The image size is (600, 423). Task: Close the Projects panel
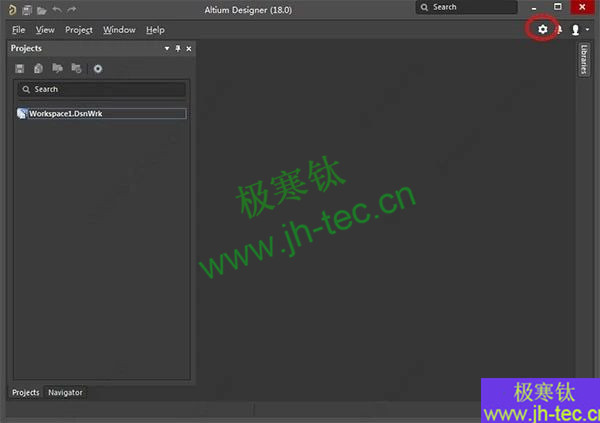pyautogui.click(x=189, y=49)
